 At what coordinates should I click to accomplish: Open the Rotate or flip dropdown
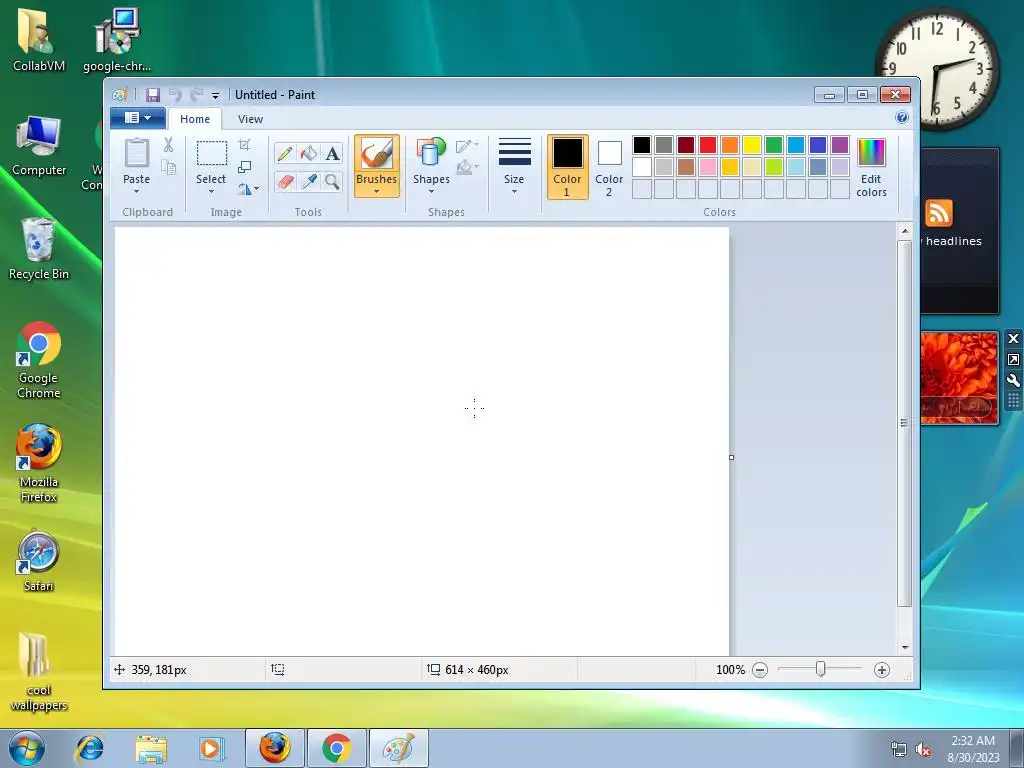(x=248, y=189)
